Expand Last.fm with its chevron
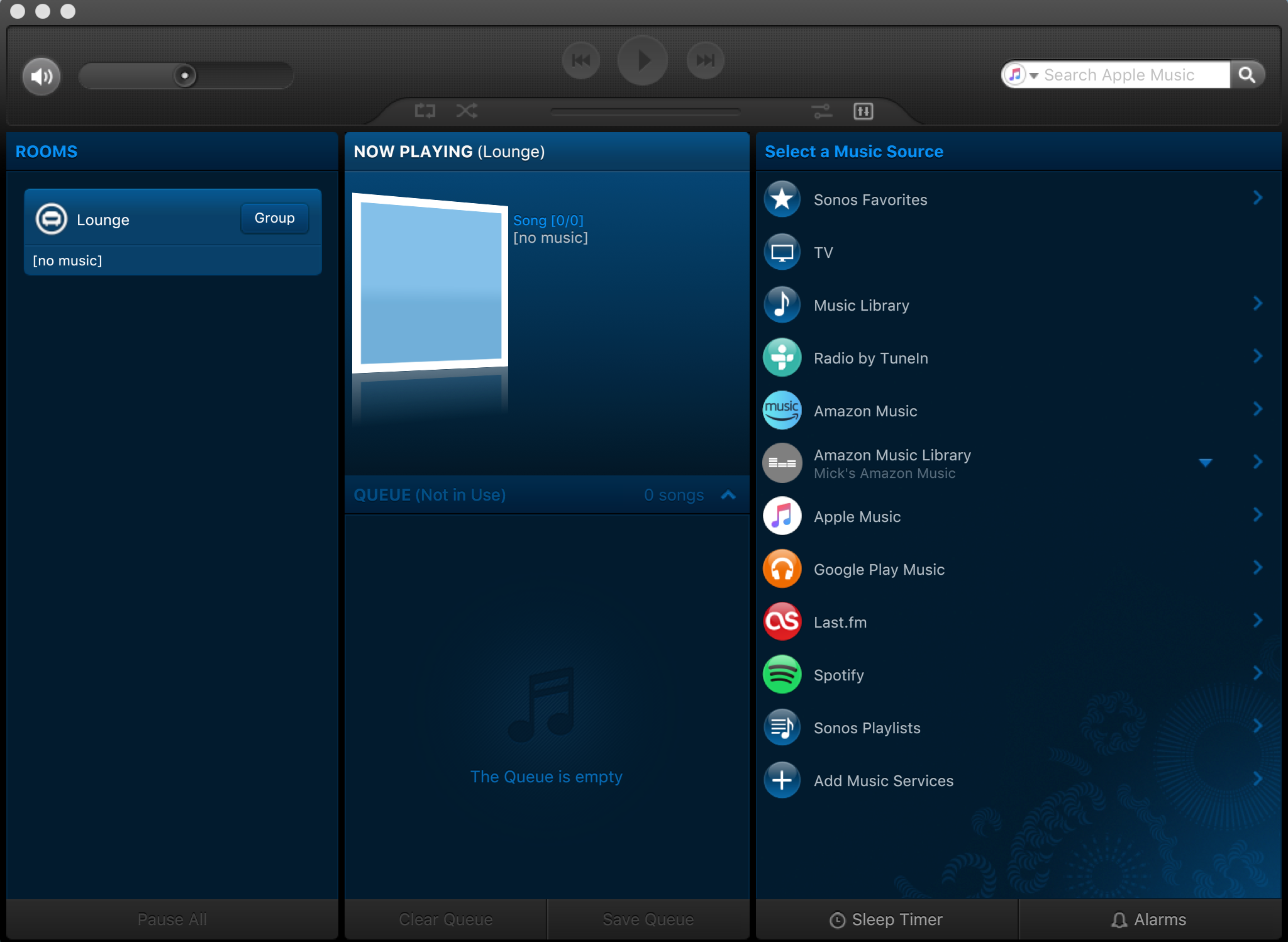The height and width of the screenshot is (942, 1288). pos(1258,621)
